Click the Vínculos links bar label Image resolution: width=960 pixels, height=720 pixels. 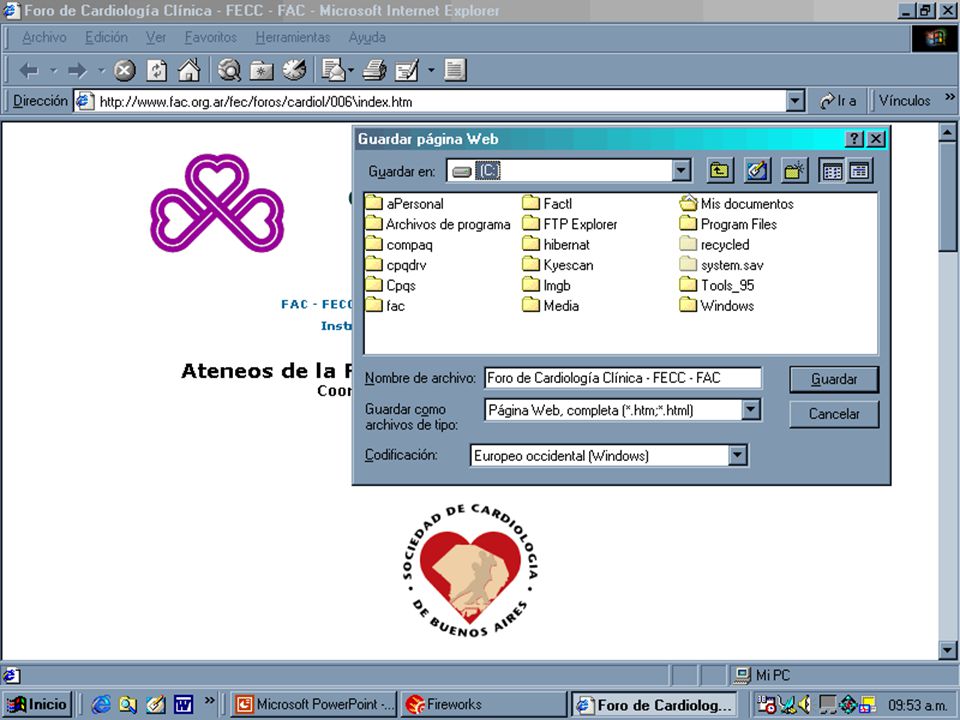(904, 100)
